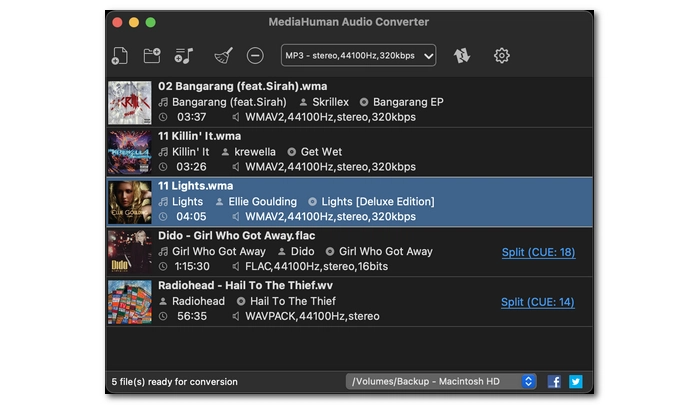This screenshot has height=405, width=700.
Task: Clear the file list with broom icon
Action: coord(223,56)
